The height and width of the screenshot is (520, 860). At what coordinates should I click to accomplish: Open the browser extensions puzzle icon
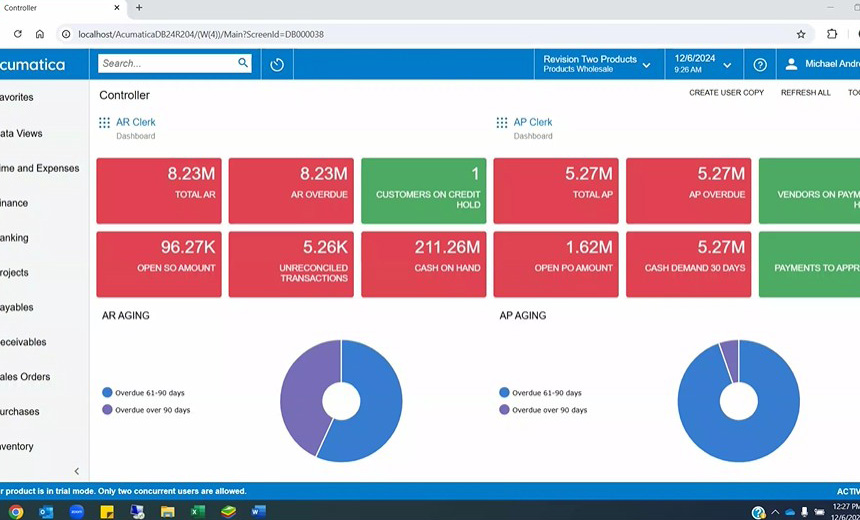coord(832,34)
